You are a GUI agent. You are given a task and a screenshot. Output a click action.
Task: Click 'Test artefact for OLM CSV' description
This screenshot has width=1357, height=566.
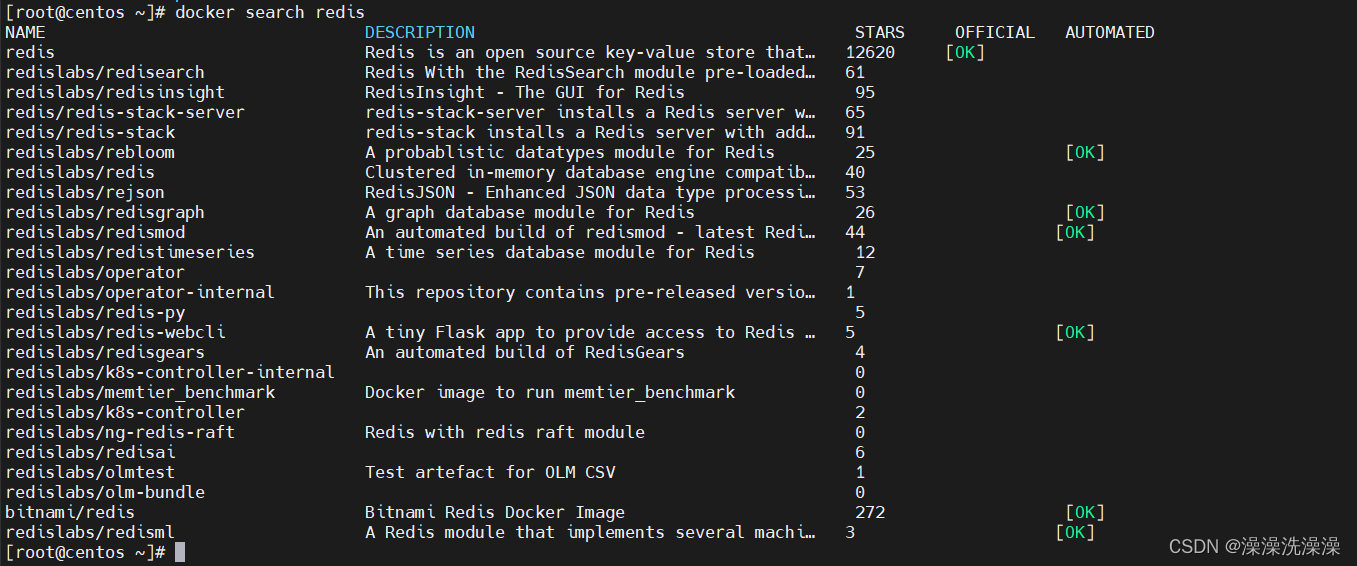pos(490,472)
